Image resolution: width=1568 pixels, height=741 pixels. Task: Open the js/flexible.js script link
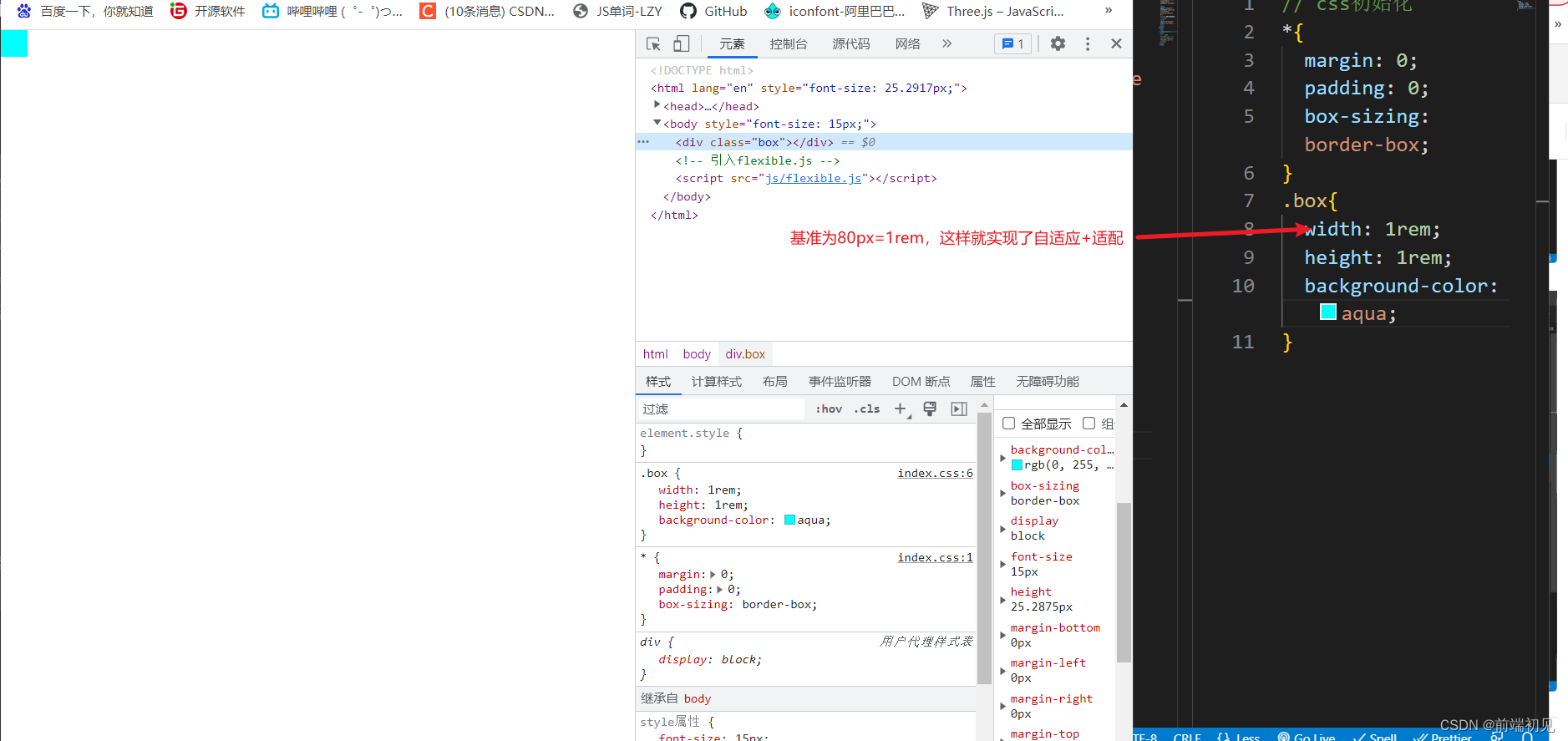click(x=813, y=178)
